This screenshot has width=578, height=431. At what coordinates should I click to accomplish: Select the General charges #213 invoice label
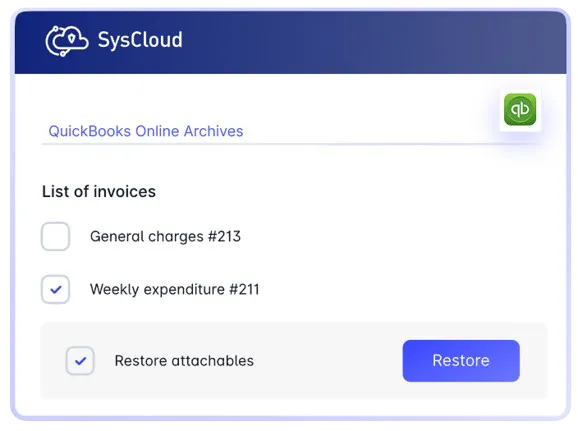[x=166, y=236]
